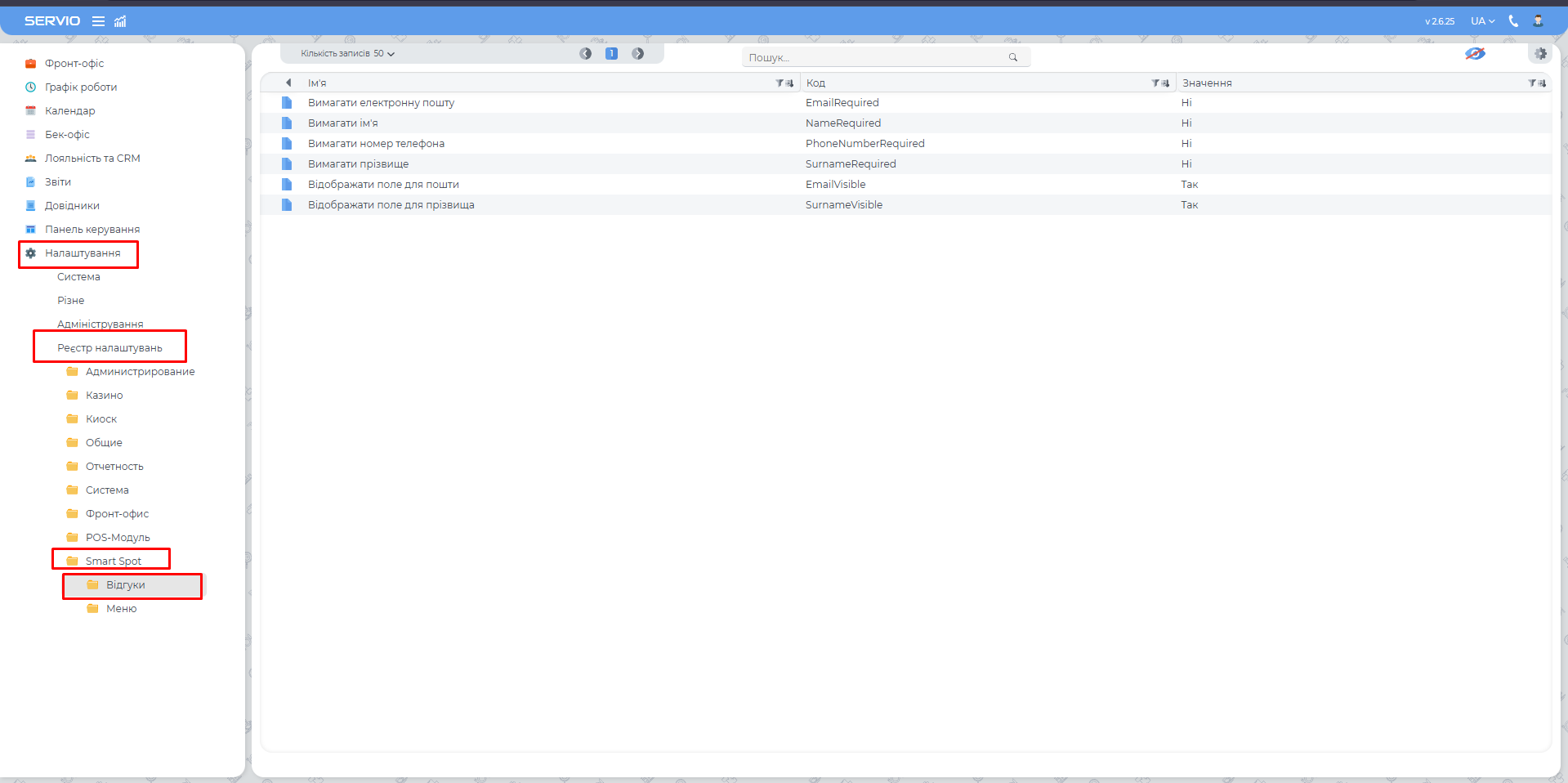This screenshot has height=783, width=1568.
Task: Open the POS-Модуль folder
Action: pyautogui.click(x=118, y=537)
